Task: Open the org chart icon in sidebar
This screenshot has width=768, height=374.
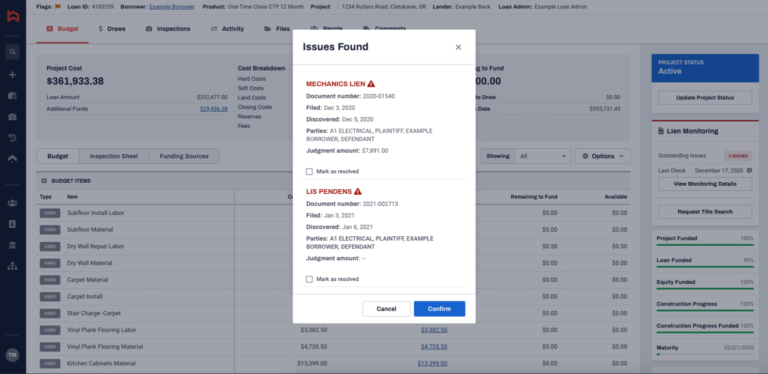Action: click(x=13, y=266)
